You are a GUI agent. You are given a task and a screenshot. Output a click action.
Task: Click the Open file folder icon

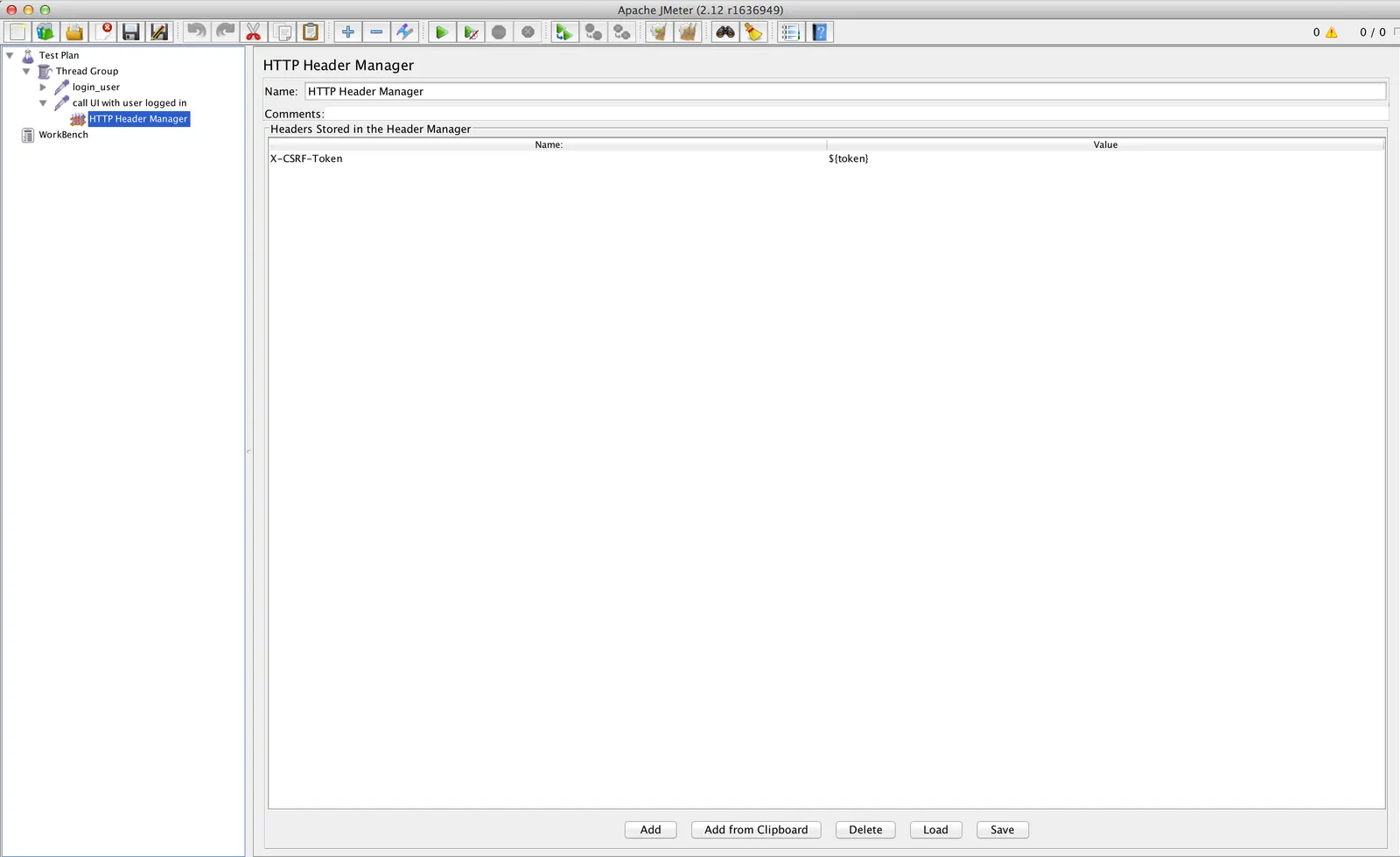[74, 32]
